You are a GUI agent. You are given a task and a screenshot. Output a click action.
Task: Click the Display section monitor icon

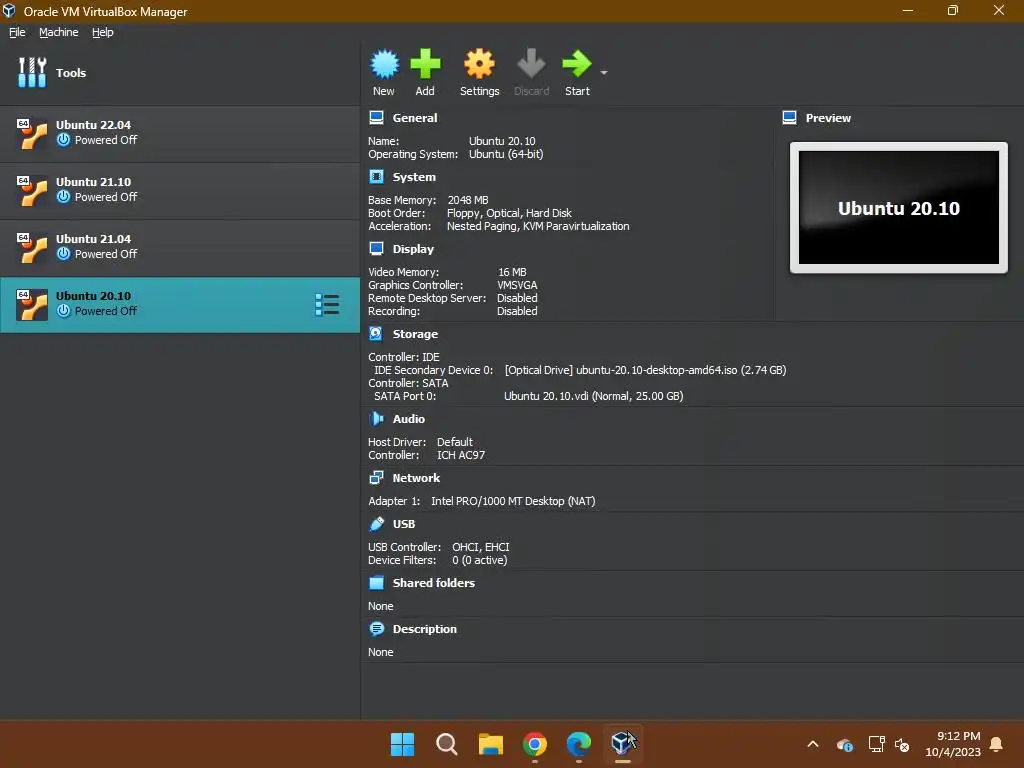(376, 249)
